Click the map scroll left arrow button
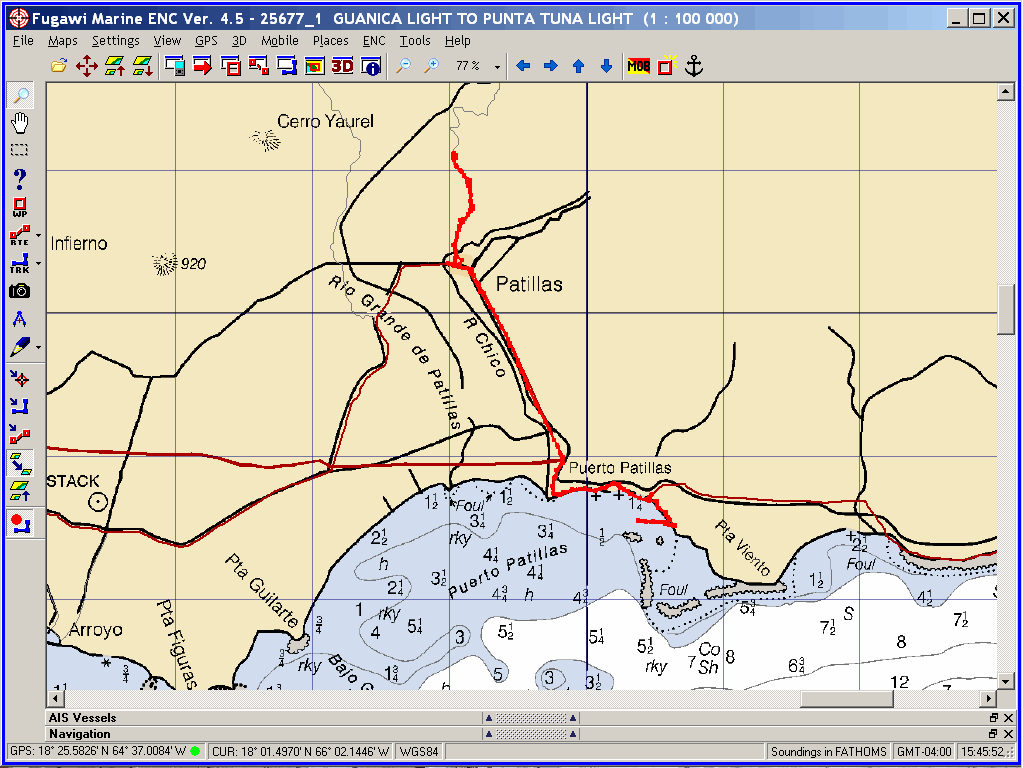This screenshot has height=768, width=1024. tap(55, 698)
